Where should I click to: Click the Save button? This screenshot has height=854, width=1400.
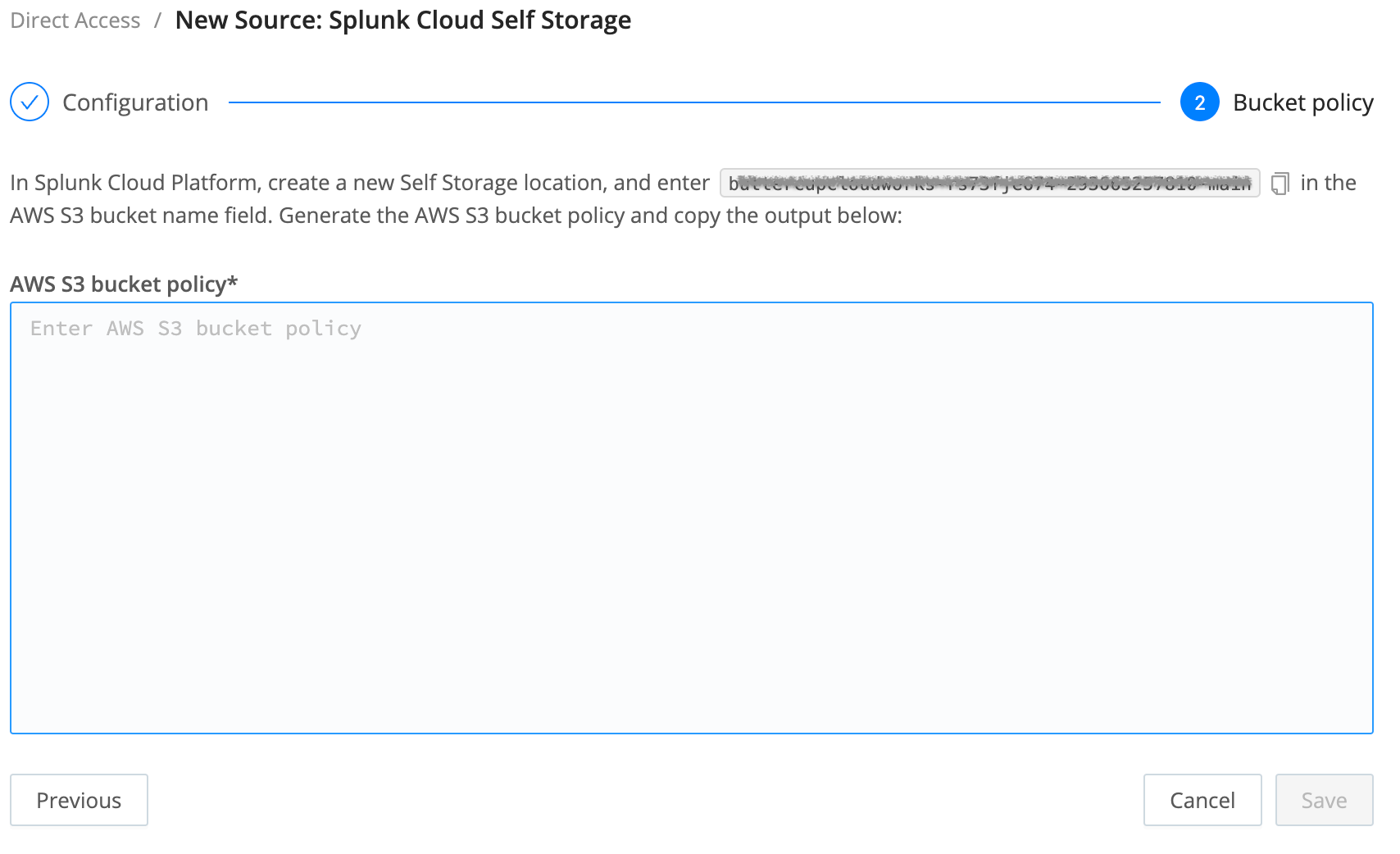tap(1324, 800)
